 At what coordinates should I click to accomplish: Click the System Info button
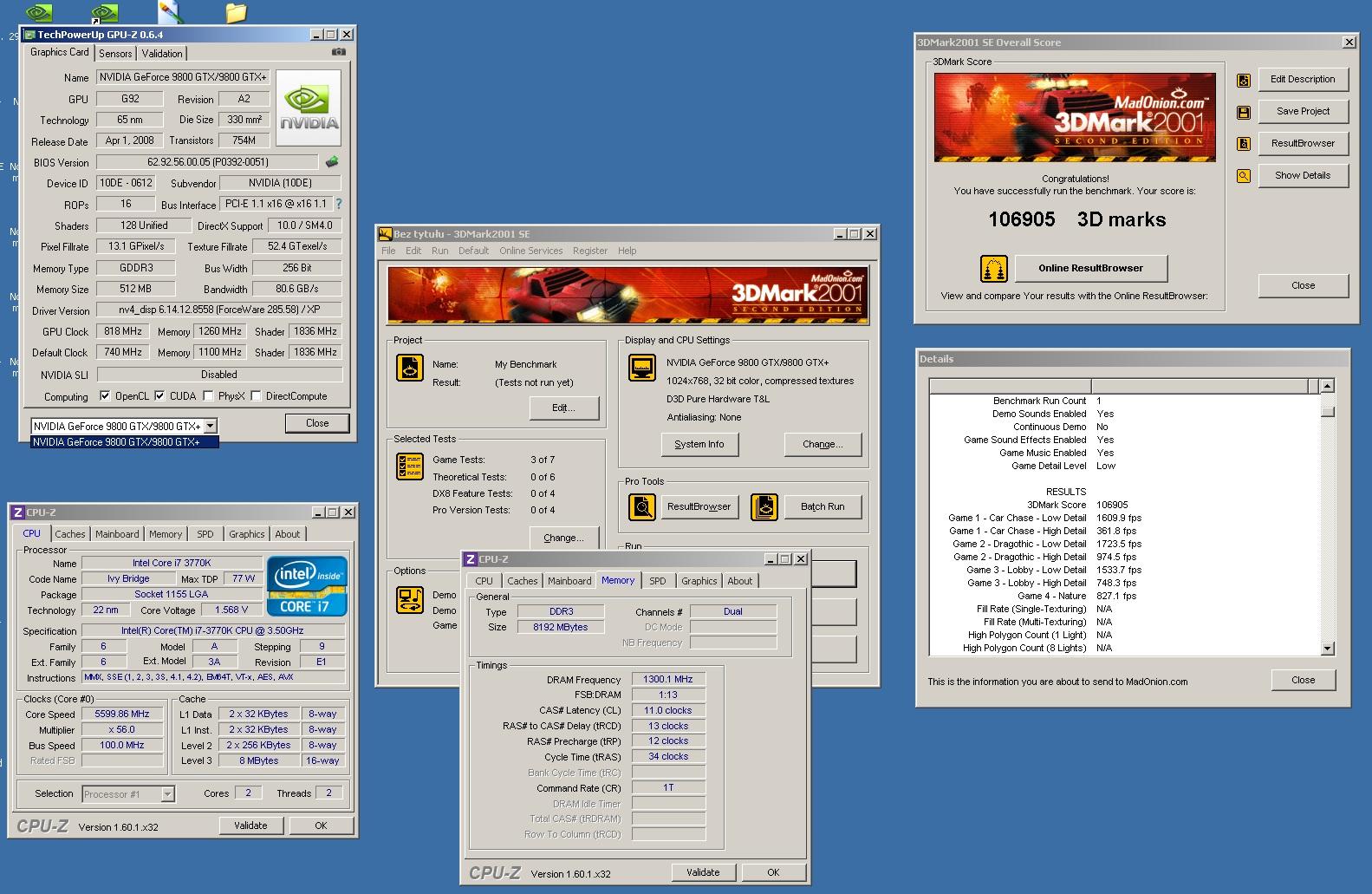pyautogui.click(x=699, y=444)
